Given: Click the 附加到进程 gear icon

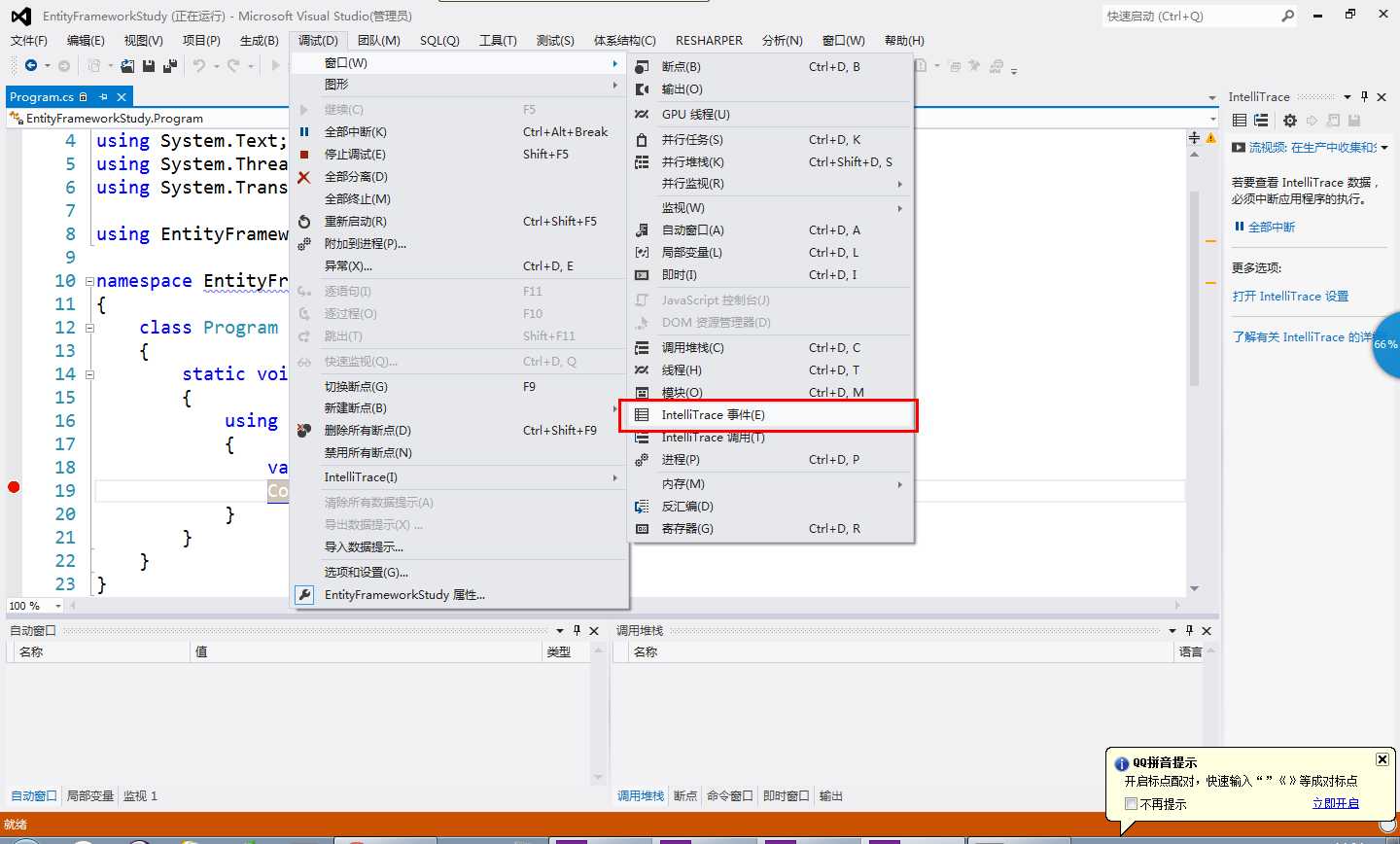Looking at the screenshot, I should 304,244.
